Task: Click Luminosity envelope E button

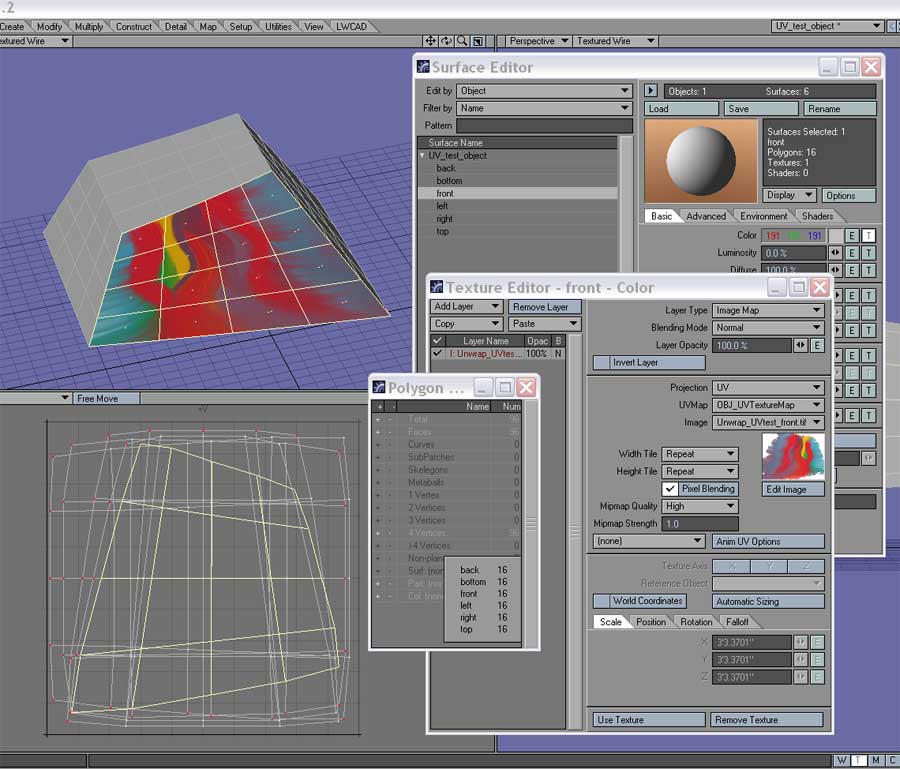Action: coord(852,253)
